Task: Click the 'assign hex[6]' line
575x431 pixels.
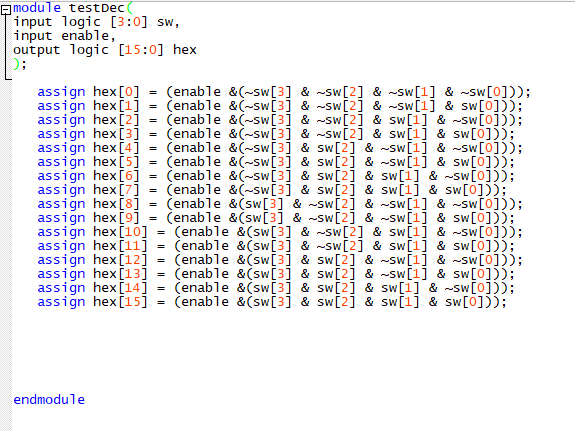Action: point(276,176)
